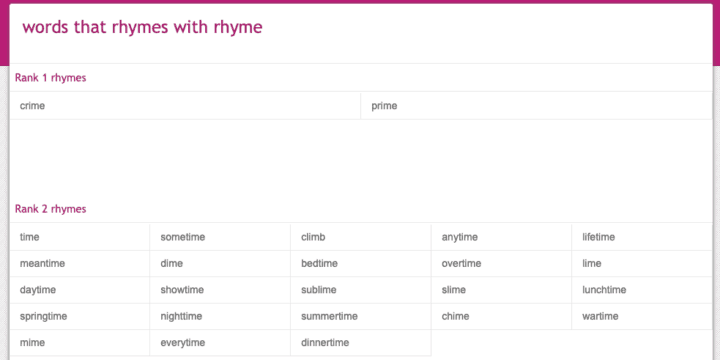Choose the word 'chime'
The image size is (720, 360).
pos(455,316)
